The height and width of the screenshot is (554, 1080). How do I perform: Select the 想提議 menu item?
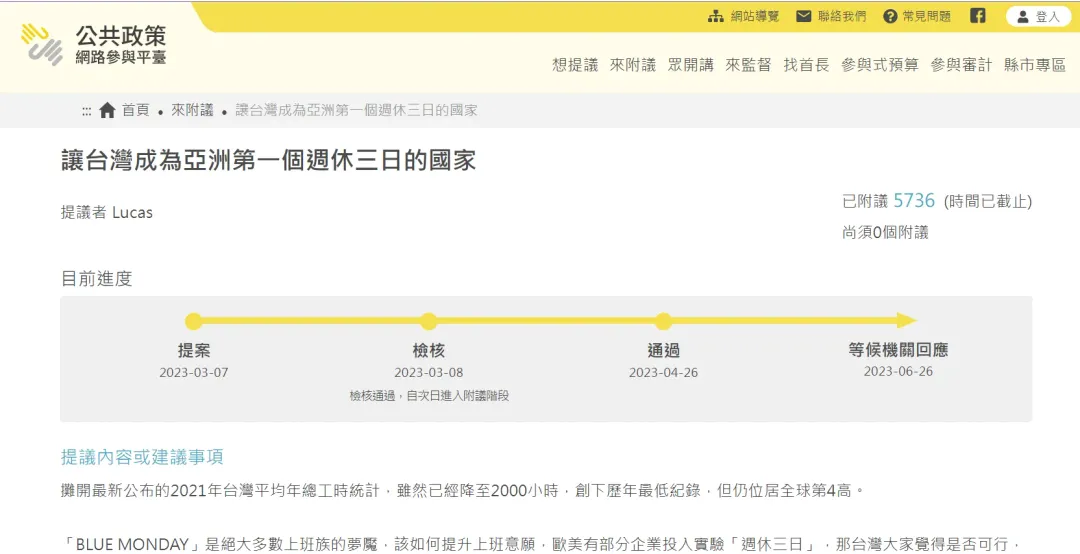(575, 65)
